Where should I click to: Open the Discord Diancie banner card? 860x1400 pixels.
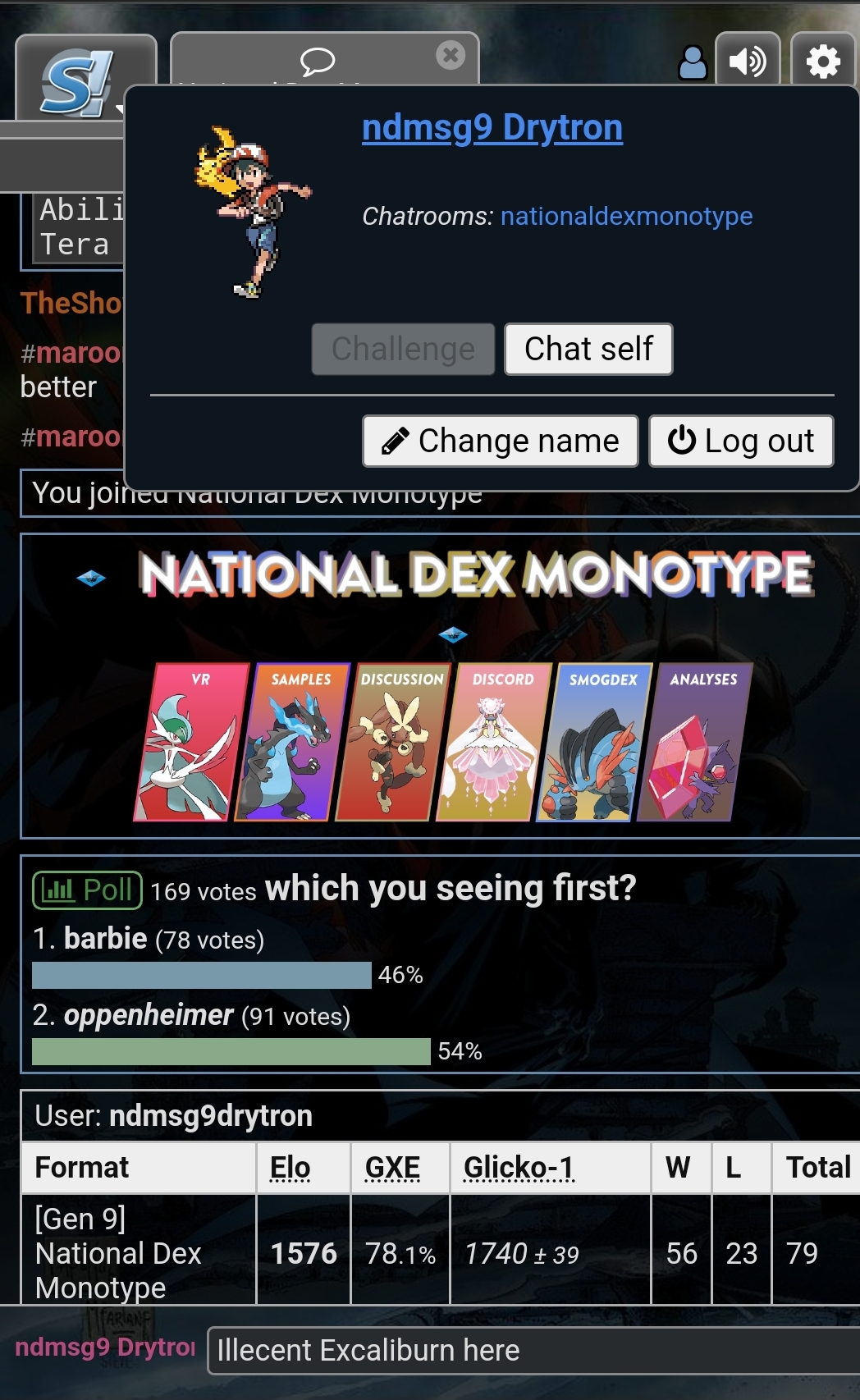click(x=493, y=742)
